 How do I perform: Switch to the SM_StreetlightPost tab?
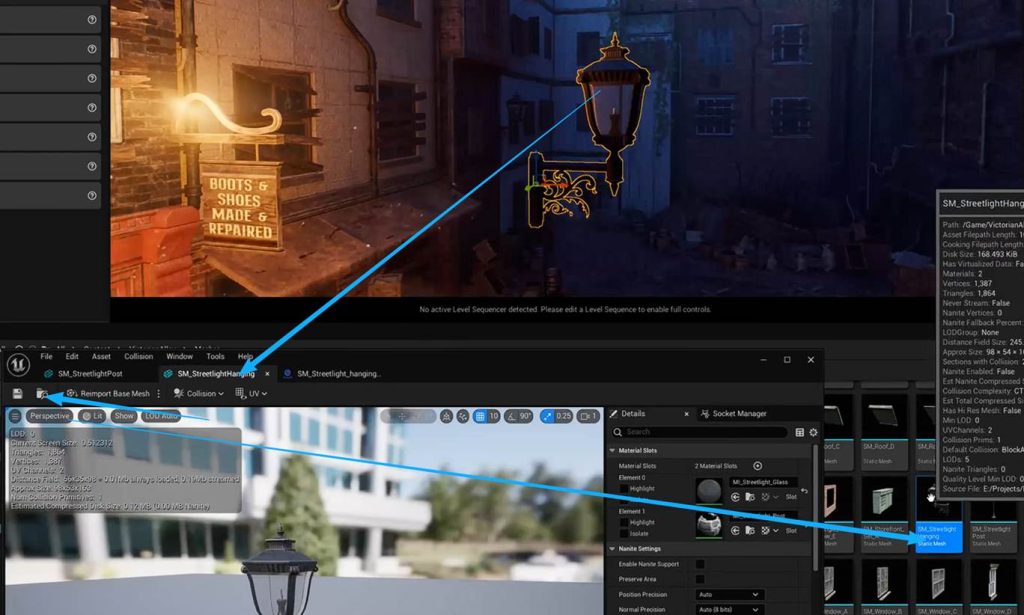point(88,374)
